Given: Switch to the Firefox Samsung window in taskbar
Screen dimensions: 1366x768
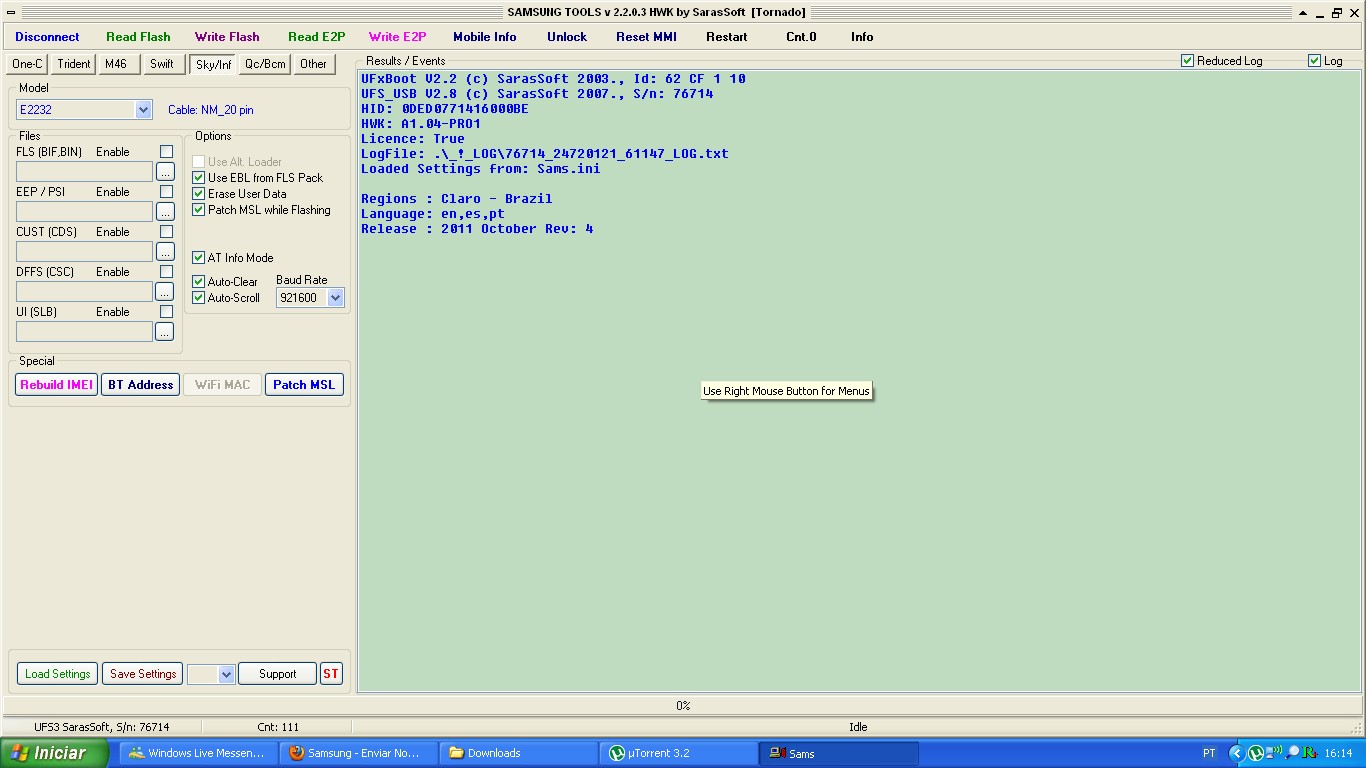Looking at the screenshot, I should coord(358,754).
